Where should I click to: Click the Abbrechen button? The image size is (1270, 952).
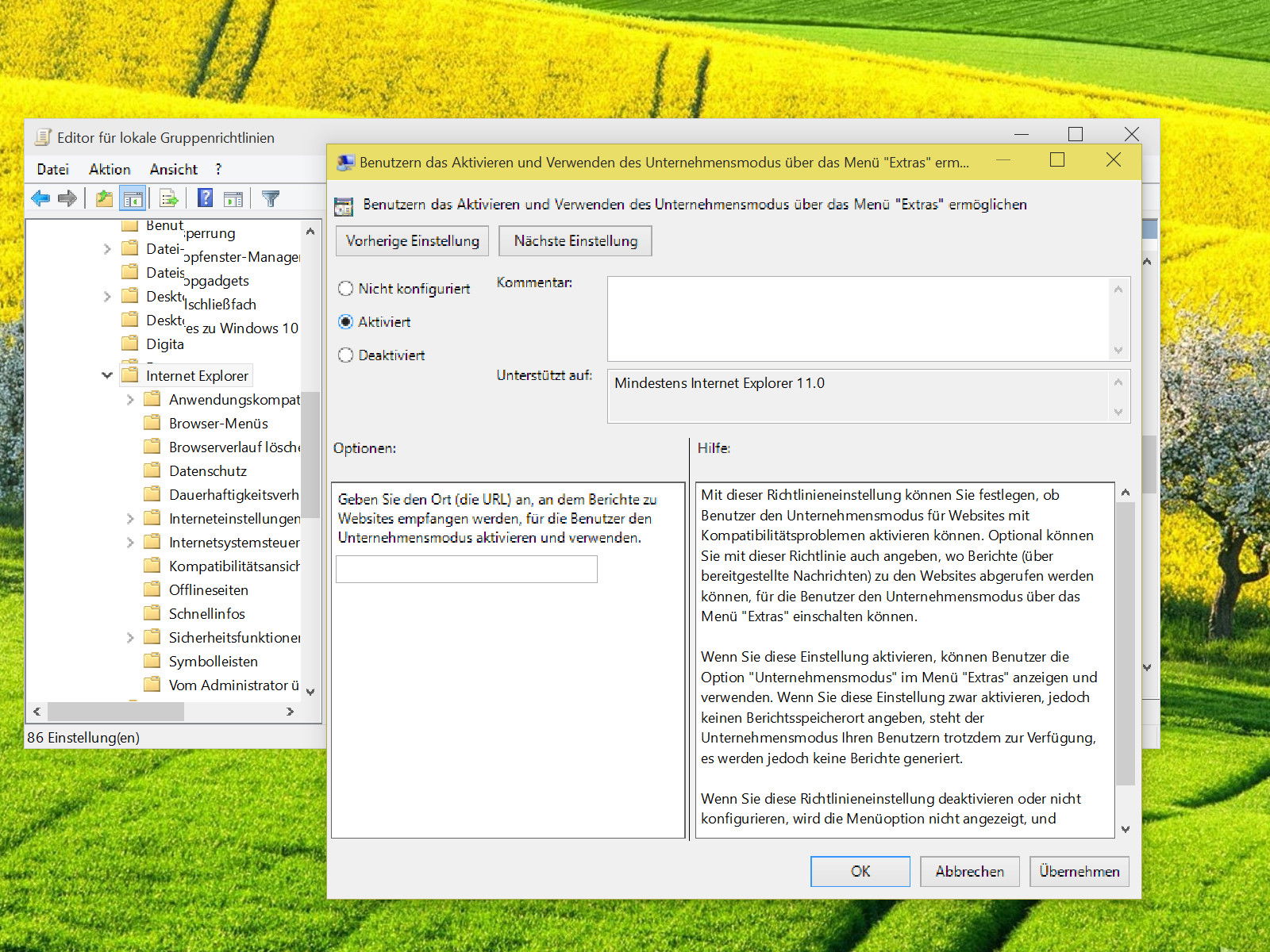pos(970,871)
